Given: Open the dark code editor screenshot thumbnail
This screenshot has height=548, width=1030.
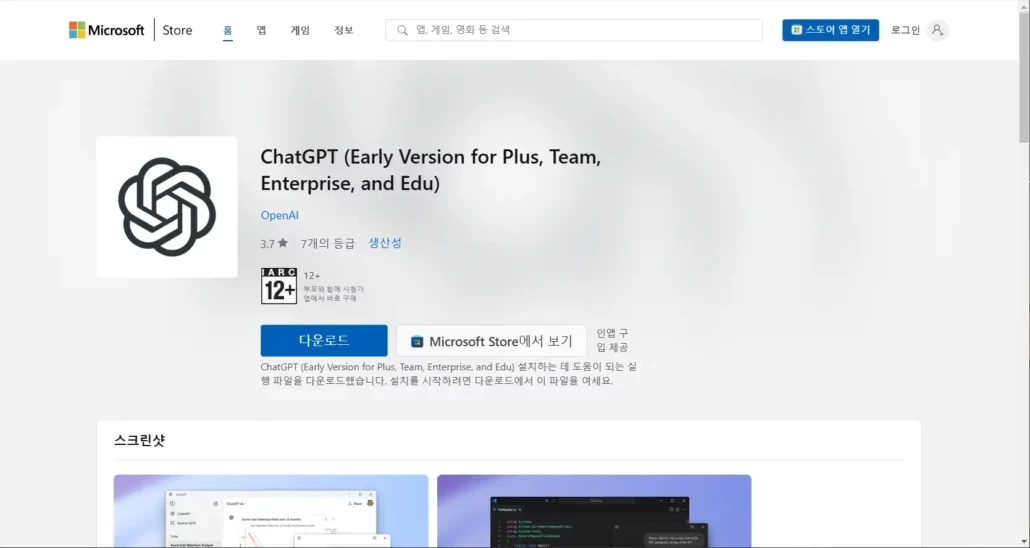Looking at the screenshot, I should (594, 511).
